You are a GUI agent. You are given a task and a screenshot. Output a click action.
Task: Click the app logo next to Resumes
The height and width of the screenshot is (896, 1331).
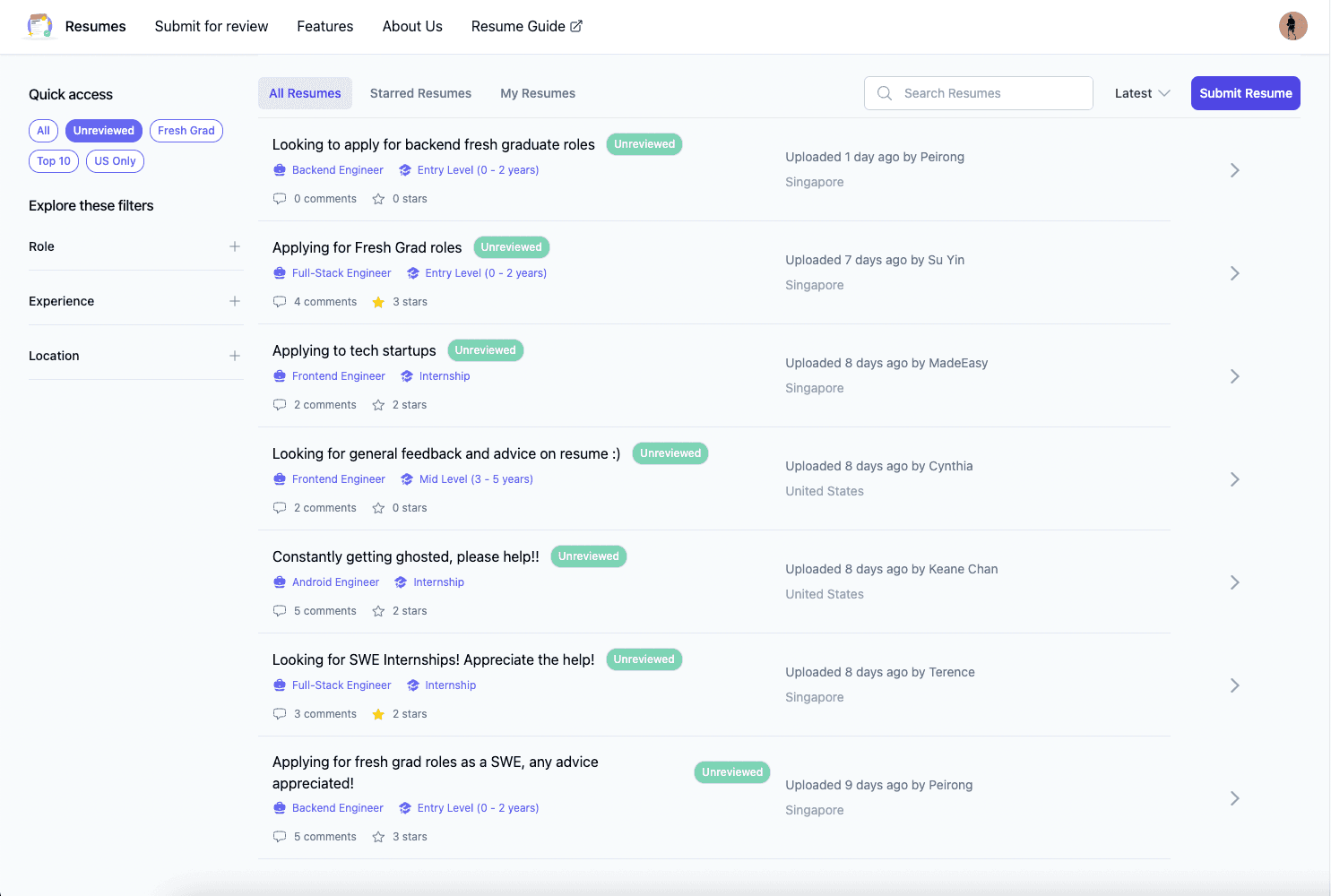(x=40, y=26)
